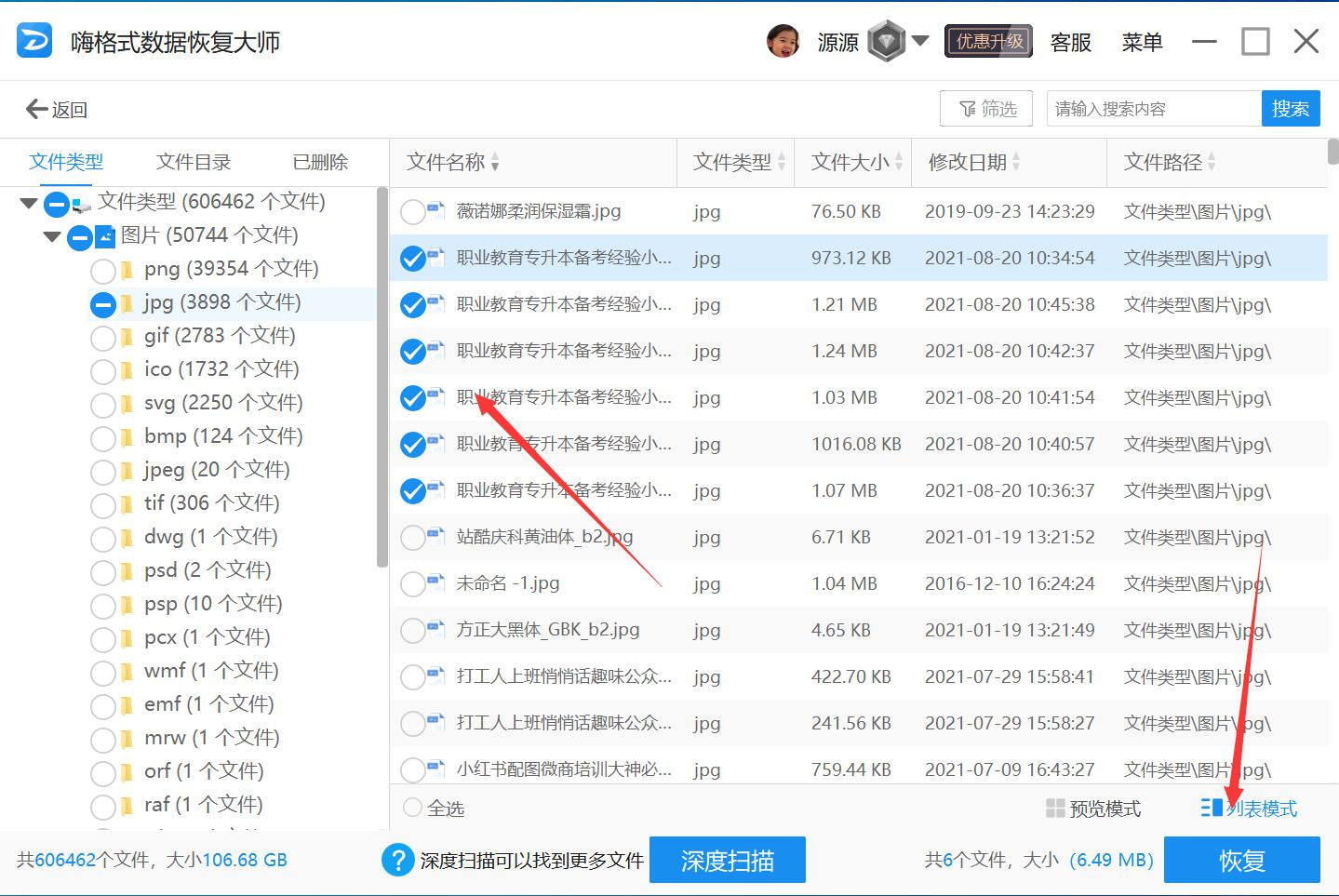This screenshot has height=896, width=1339.
Task: Click the 深度扫描 deep scan button
Action: pyautogui.click(x=727, y=860)
